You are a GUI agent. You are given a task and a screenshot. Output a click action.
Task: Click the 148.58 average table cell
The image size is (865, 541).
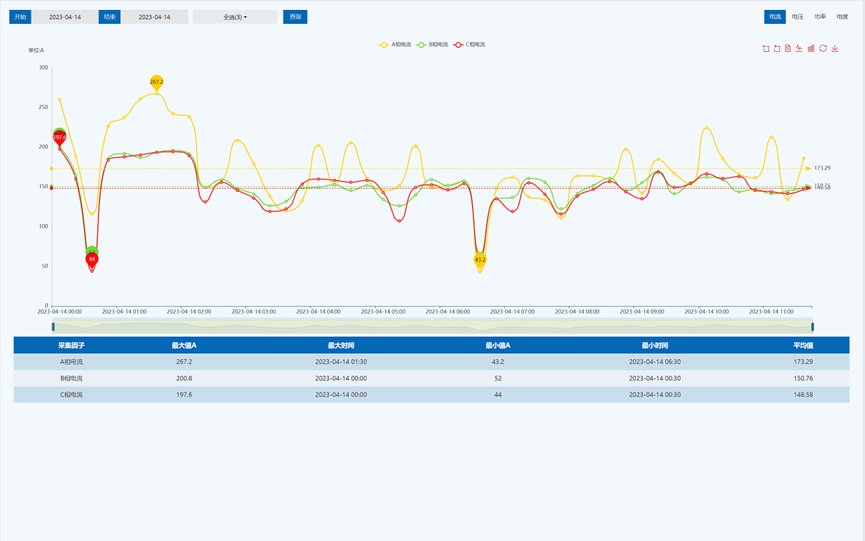pos(803,395)
